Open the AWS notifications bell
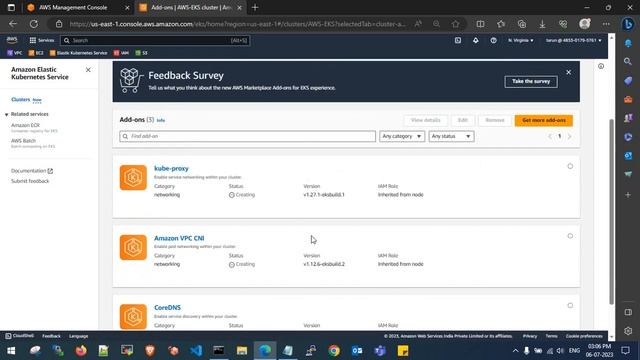640x360 pixels. [476, 40]
